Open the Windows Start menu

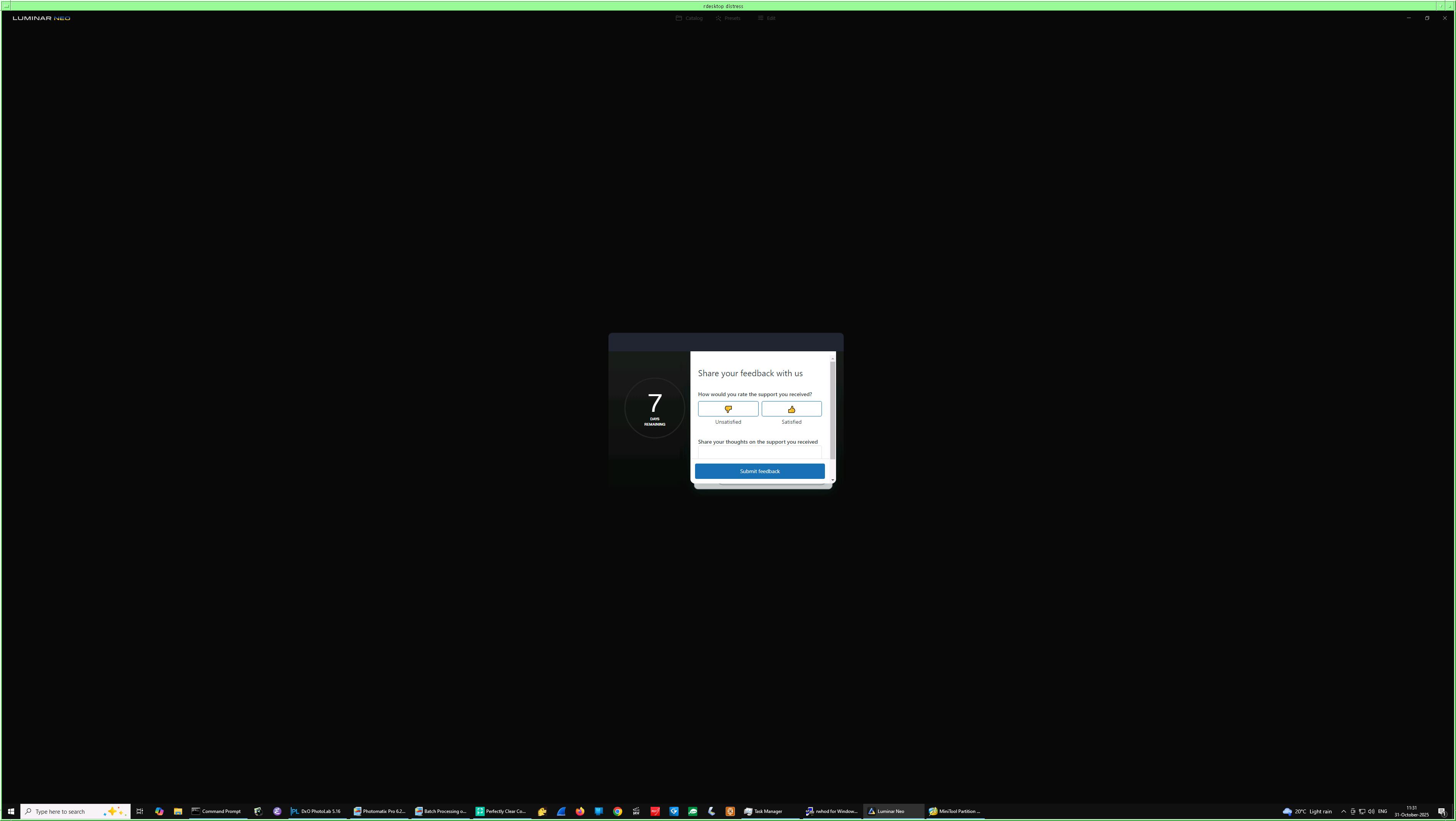(11, 811)
